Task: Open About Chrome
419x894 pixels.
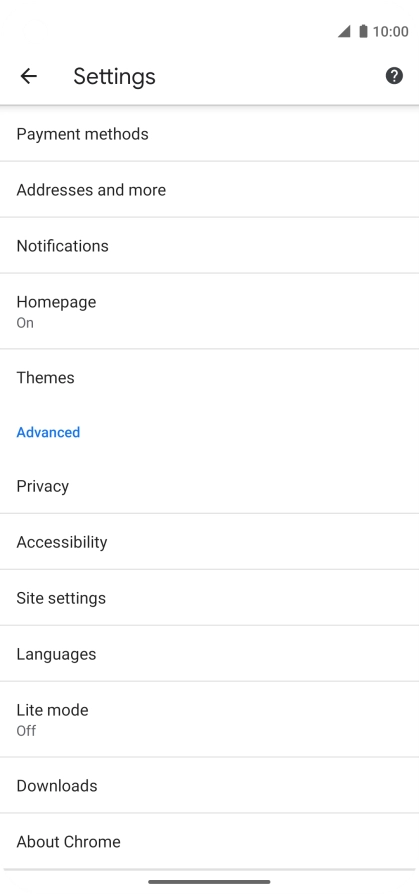Action: (209, 842)
